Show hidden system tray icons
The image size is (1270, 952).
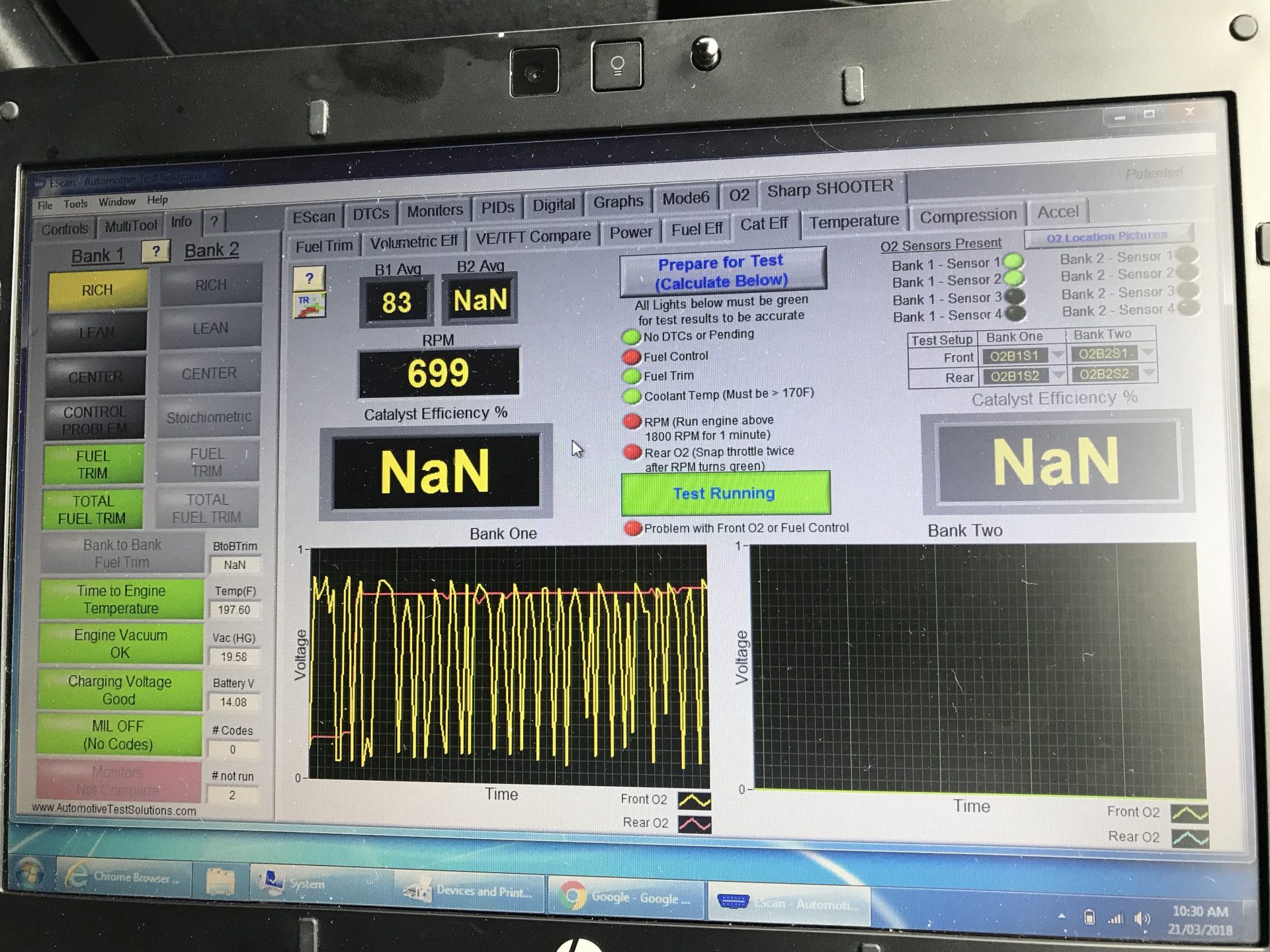1062,916
